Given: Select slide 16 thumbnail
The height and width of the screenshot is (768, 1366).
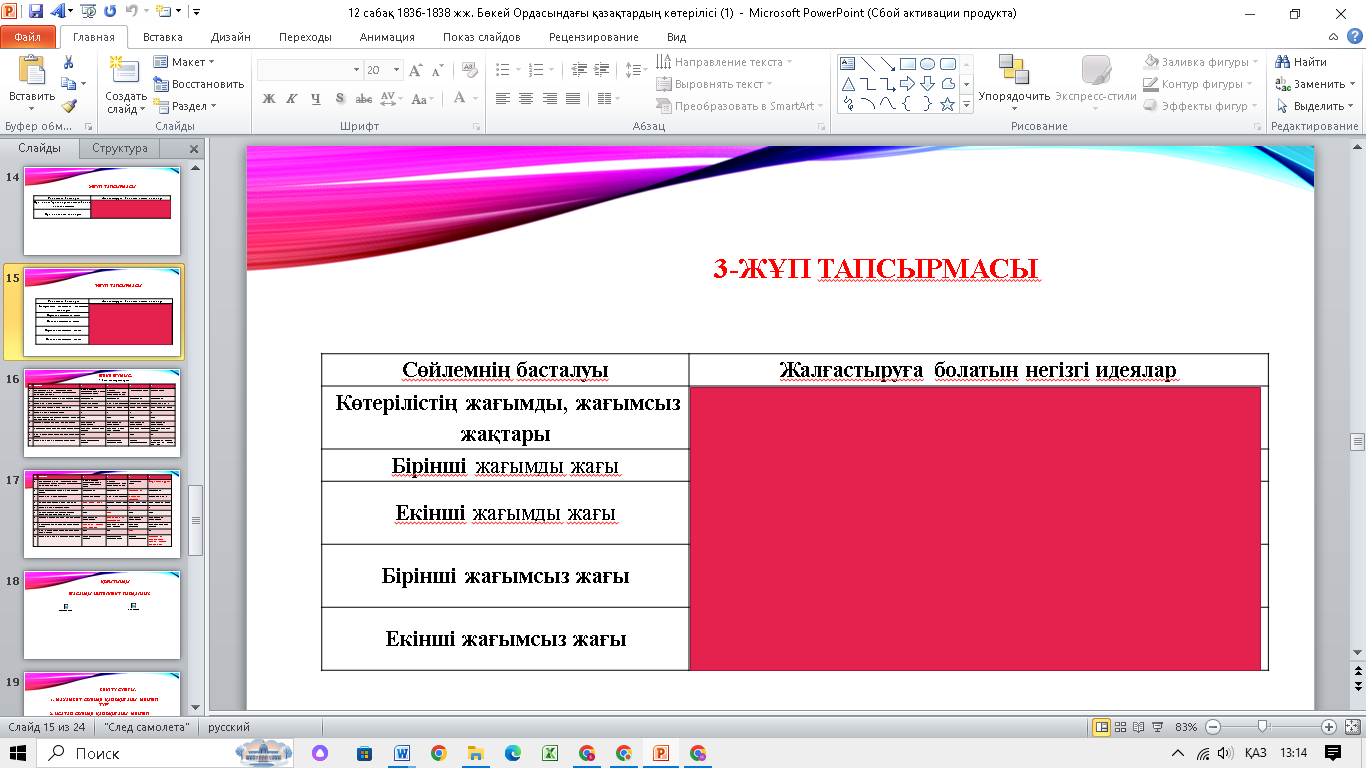Looking at the screenshot, I should point(103,413).
